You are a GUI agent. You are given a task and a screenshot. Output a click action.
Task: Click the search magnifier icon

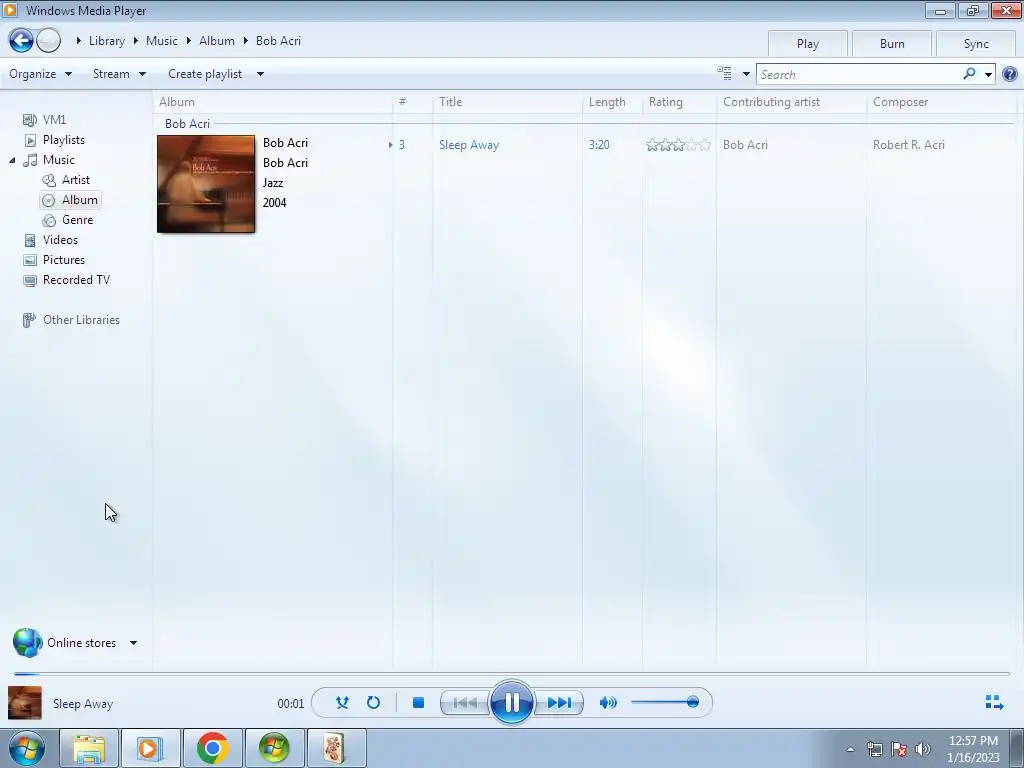[969, 74]
